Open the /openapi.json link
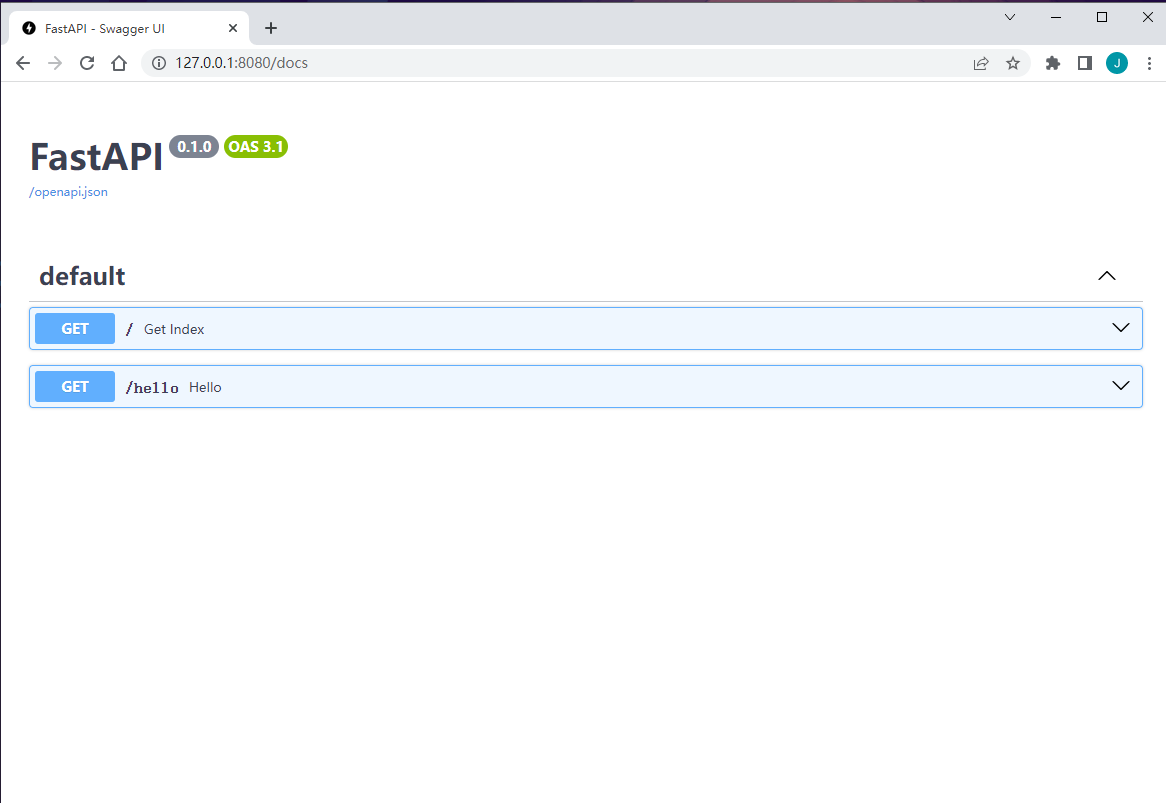1166x803 pixels. tap(67, 191)
